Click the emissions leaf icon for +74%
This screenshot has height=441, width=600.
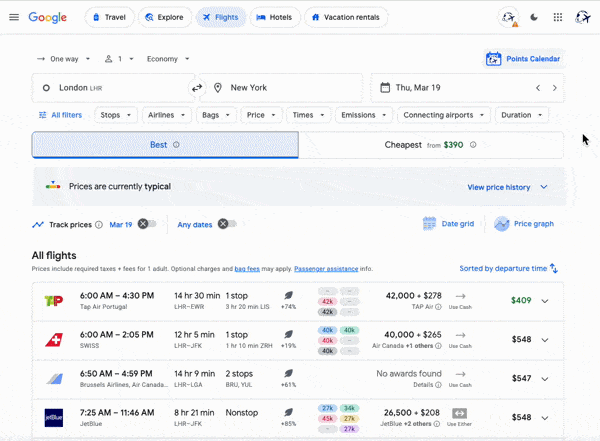tap(289, 296)
